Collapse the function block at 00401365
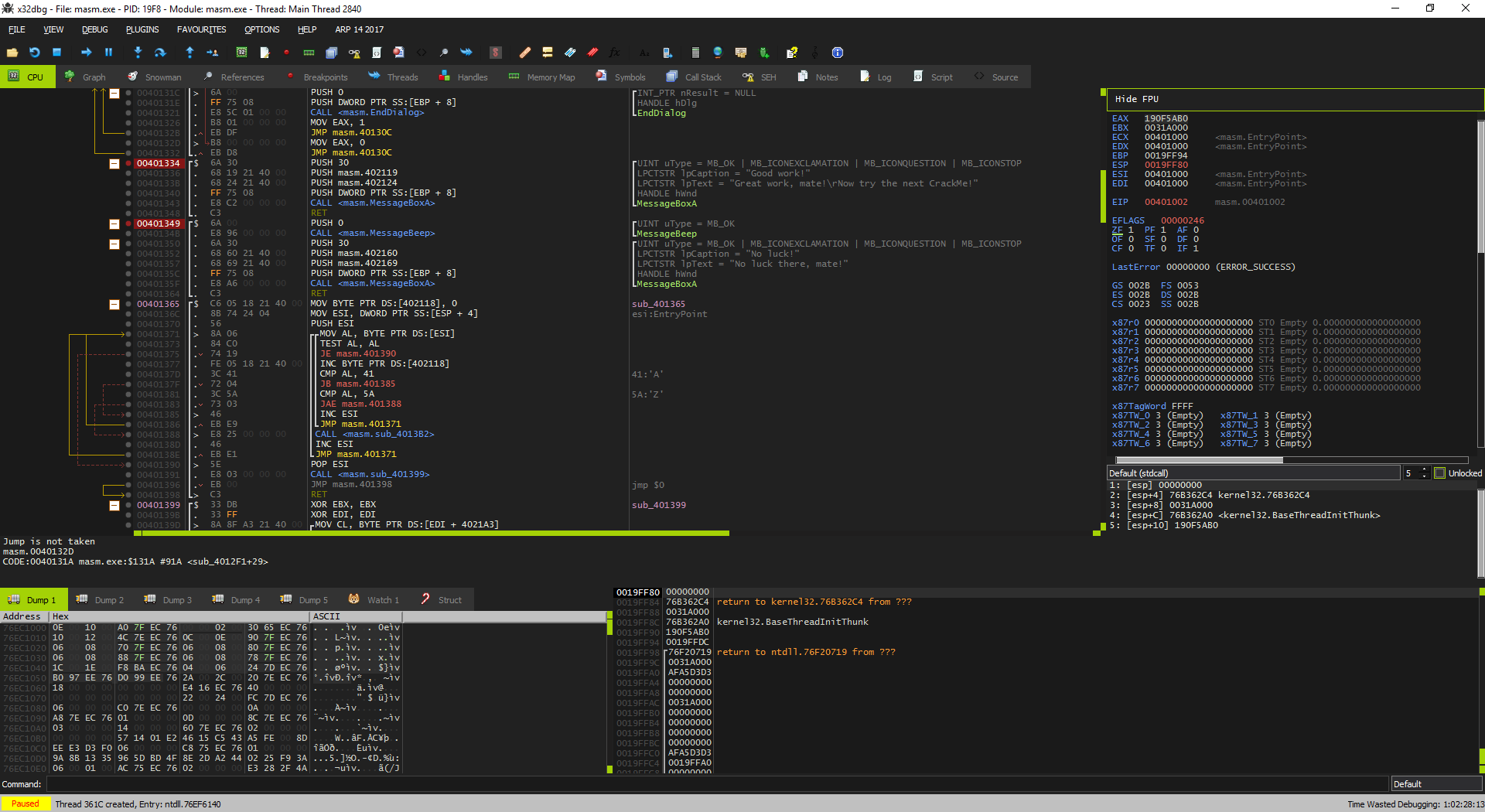 coord(114,304)
